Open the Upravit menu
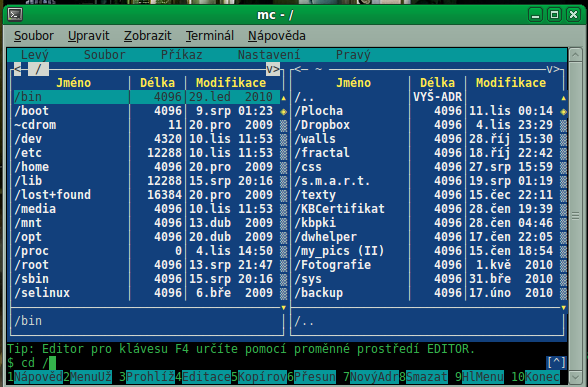This screenshot has width=588, height=387. point(88,36)
